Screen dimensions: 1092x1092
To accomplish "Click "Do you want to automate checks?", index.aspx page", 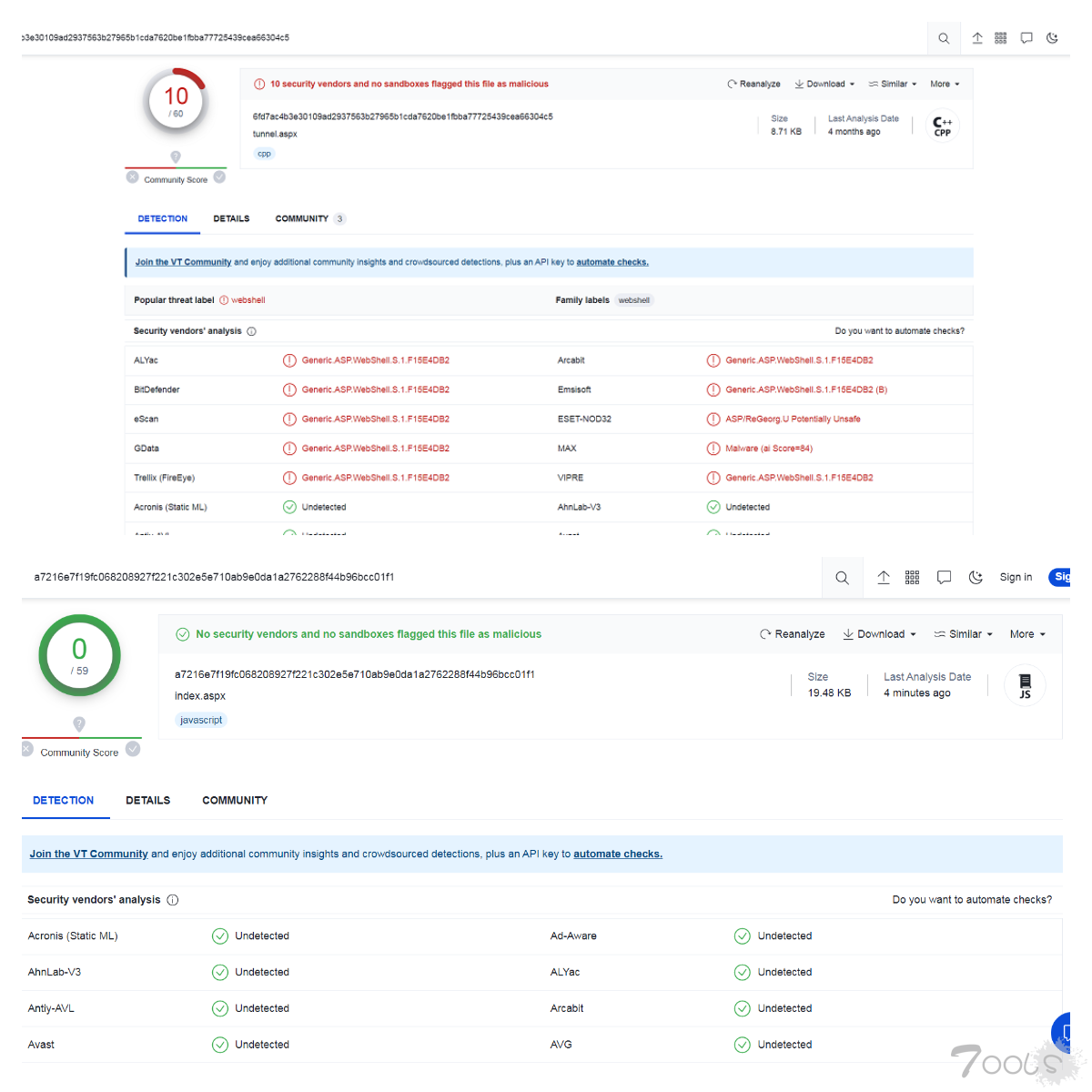I will pos(972,900).
